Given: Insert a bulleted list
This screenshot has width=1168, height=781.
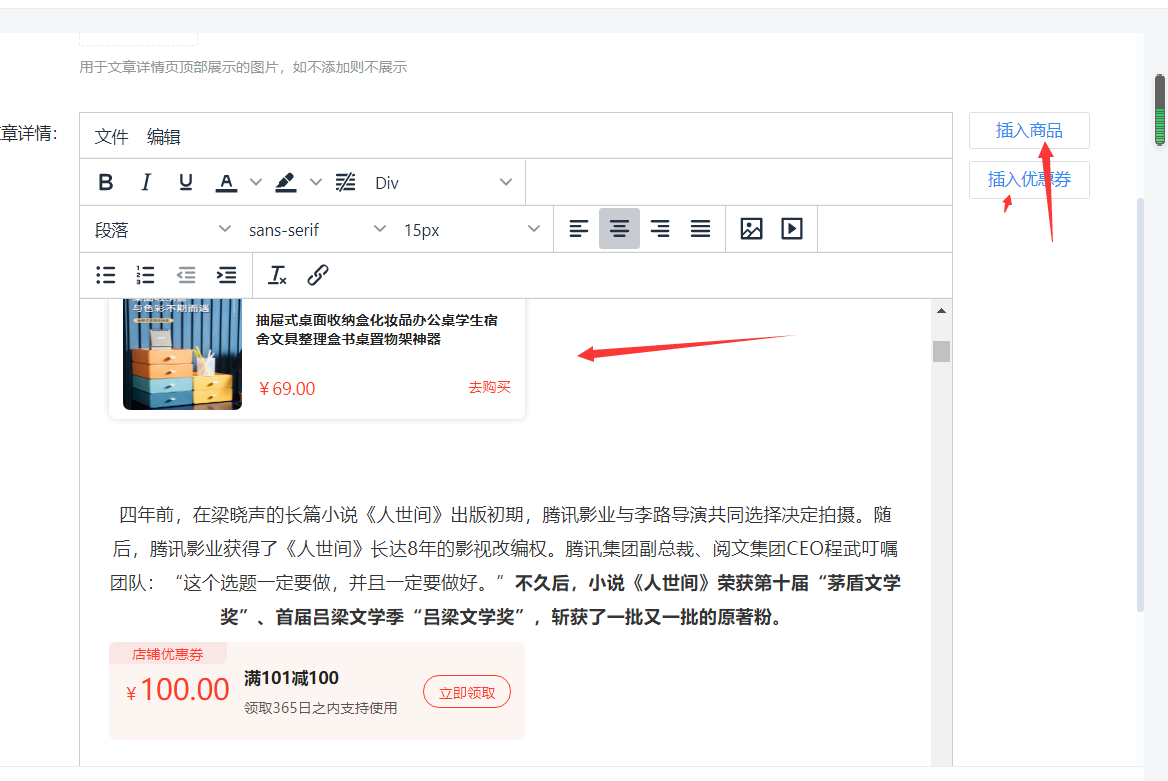Looking at the screenshot, I should 106,275.
